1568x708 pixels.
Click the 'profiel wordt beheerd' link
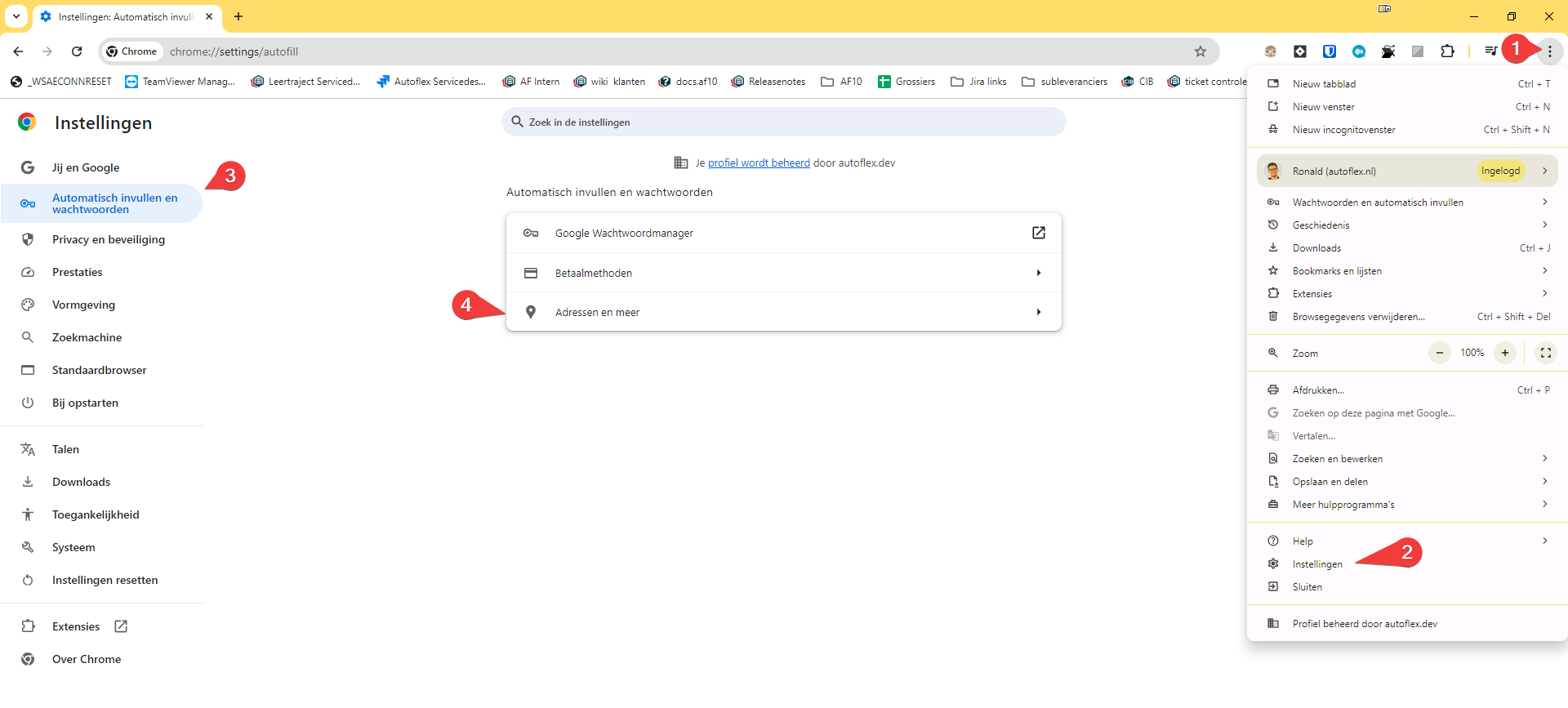click(x=759, y=163)
